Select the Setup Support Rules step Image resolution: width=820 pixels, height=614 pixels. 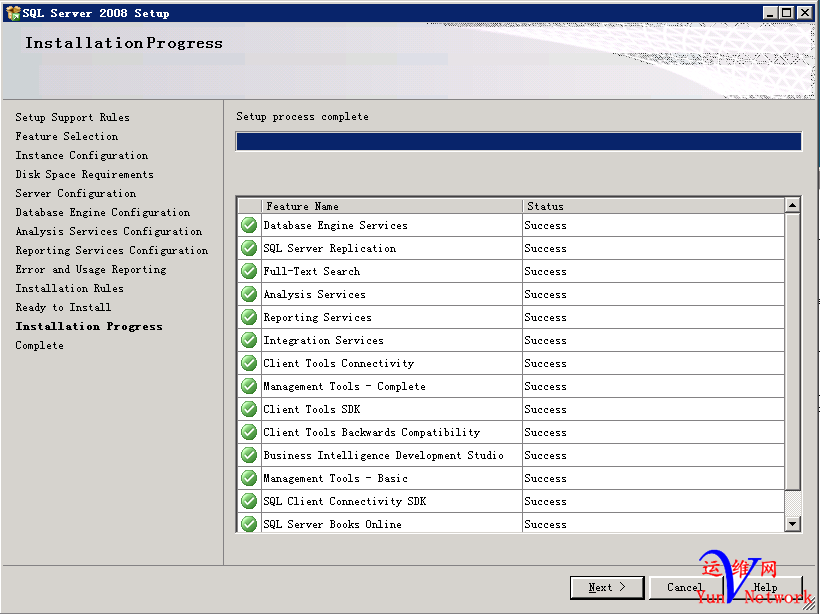73,117
